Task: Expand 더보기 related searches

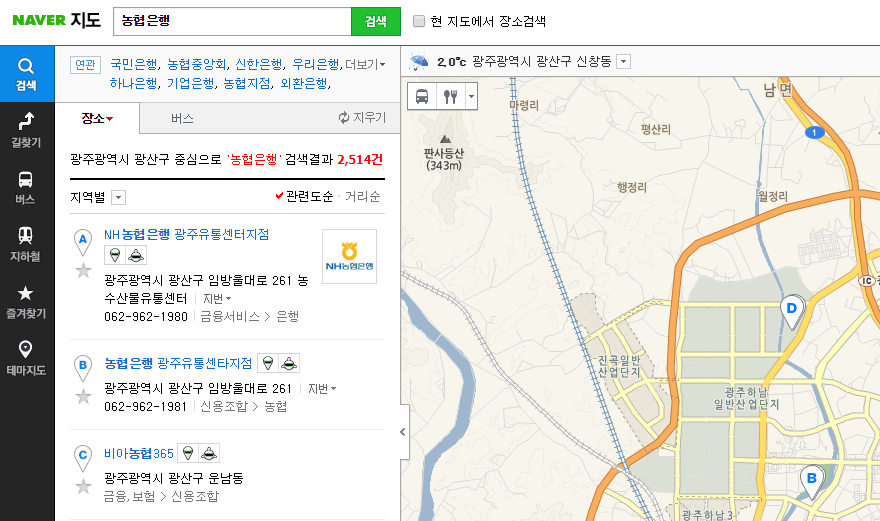Action: (365, 65)
